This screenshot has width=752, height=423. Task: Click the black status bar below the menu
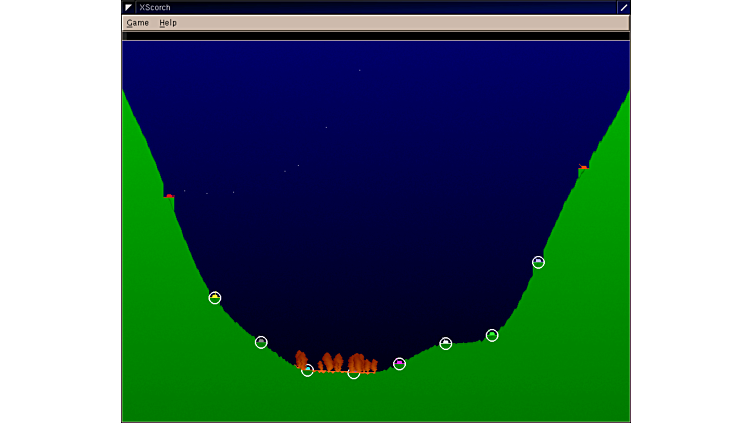click(x=375, y=36)
